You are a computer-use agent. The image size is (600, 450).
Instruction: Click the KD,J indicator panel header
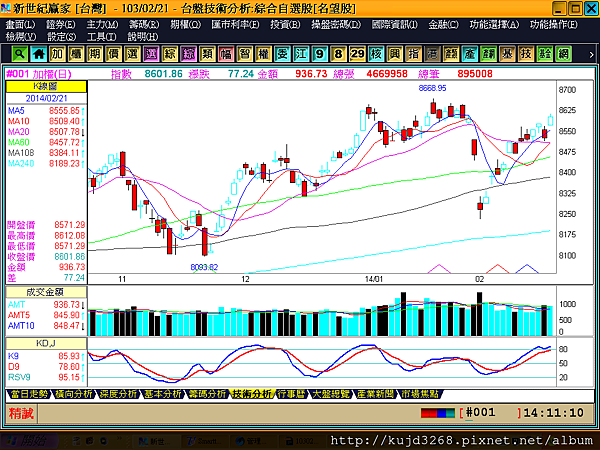pos(46,343)
